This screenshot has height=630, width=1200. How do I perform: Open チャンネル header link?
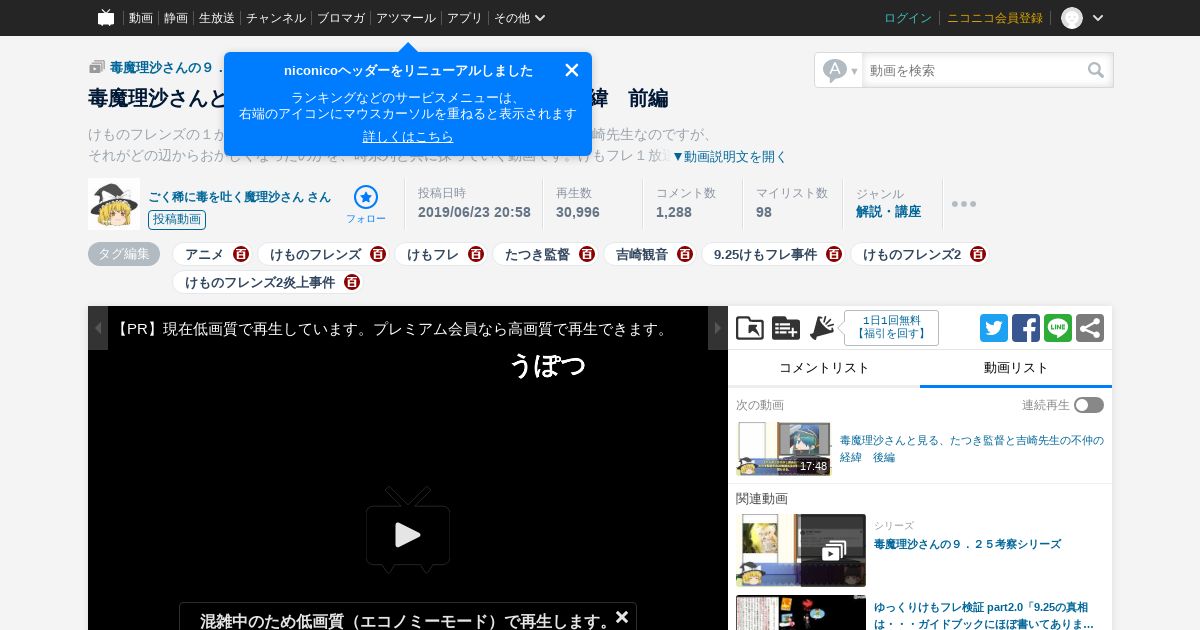point(276,18)
